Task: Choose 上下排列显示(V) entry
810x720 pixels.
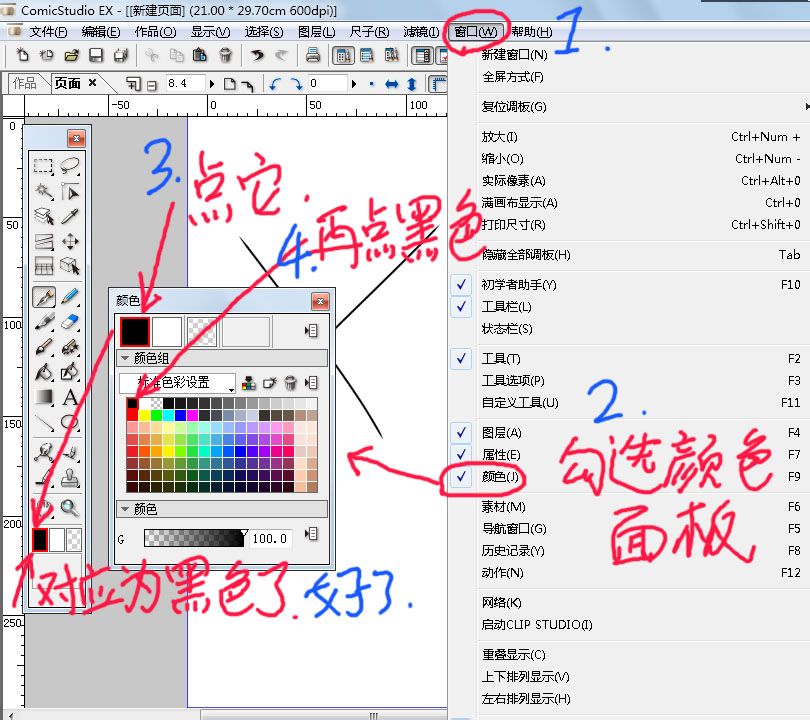Action: [x=525, y=677]
